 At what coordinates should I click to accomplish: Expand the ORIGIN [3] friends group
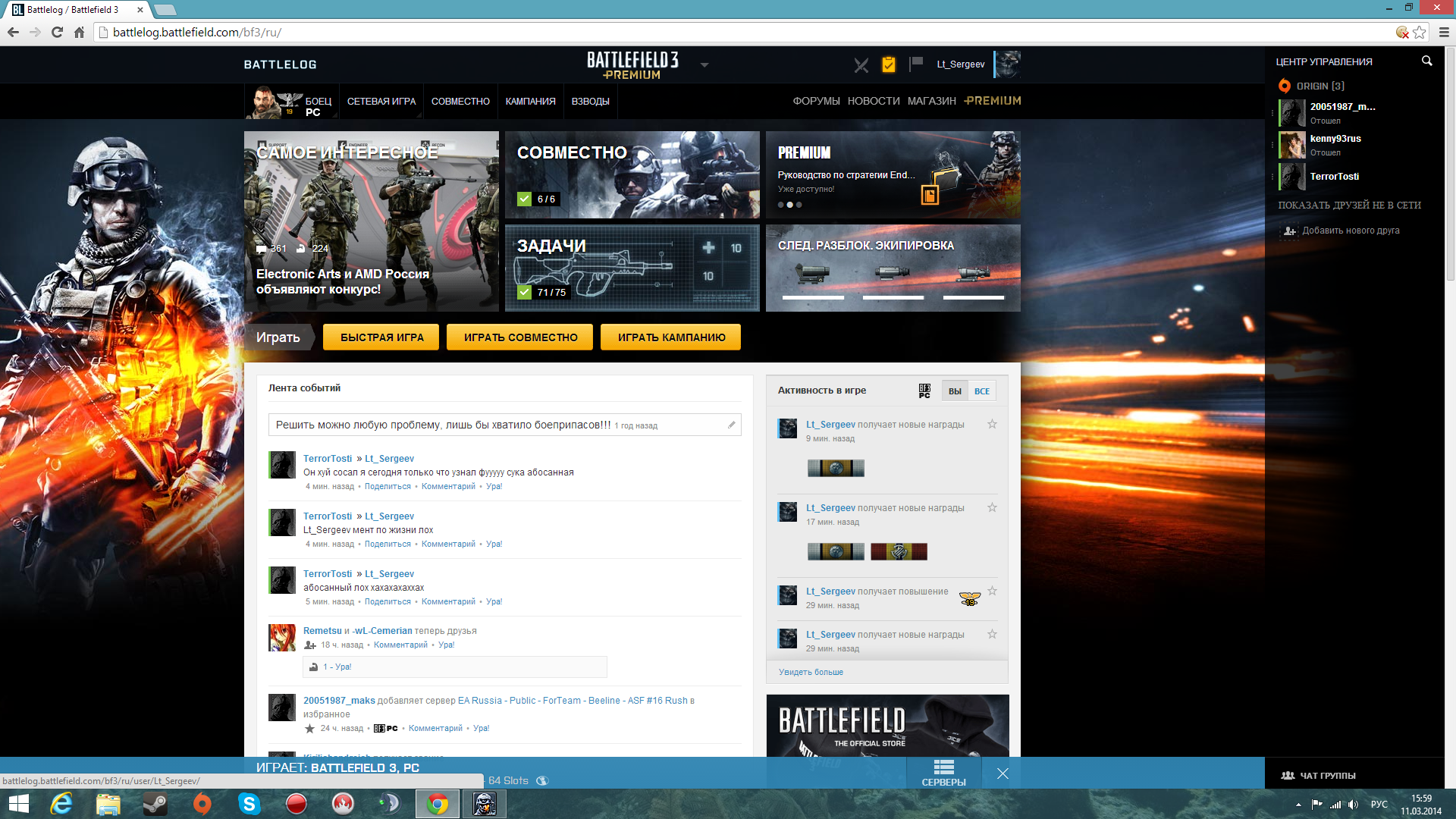[x=1320, y=86]
